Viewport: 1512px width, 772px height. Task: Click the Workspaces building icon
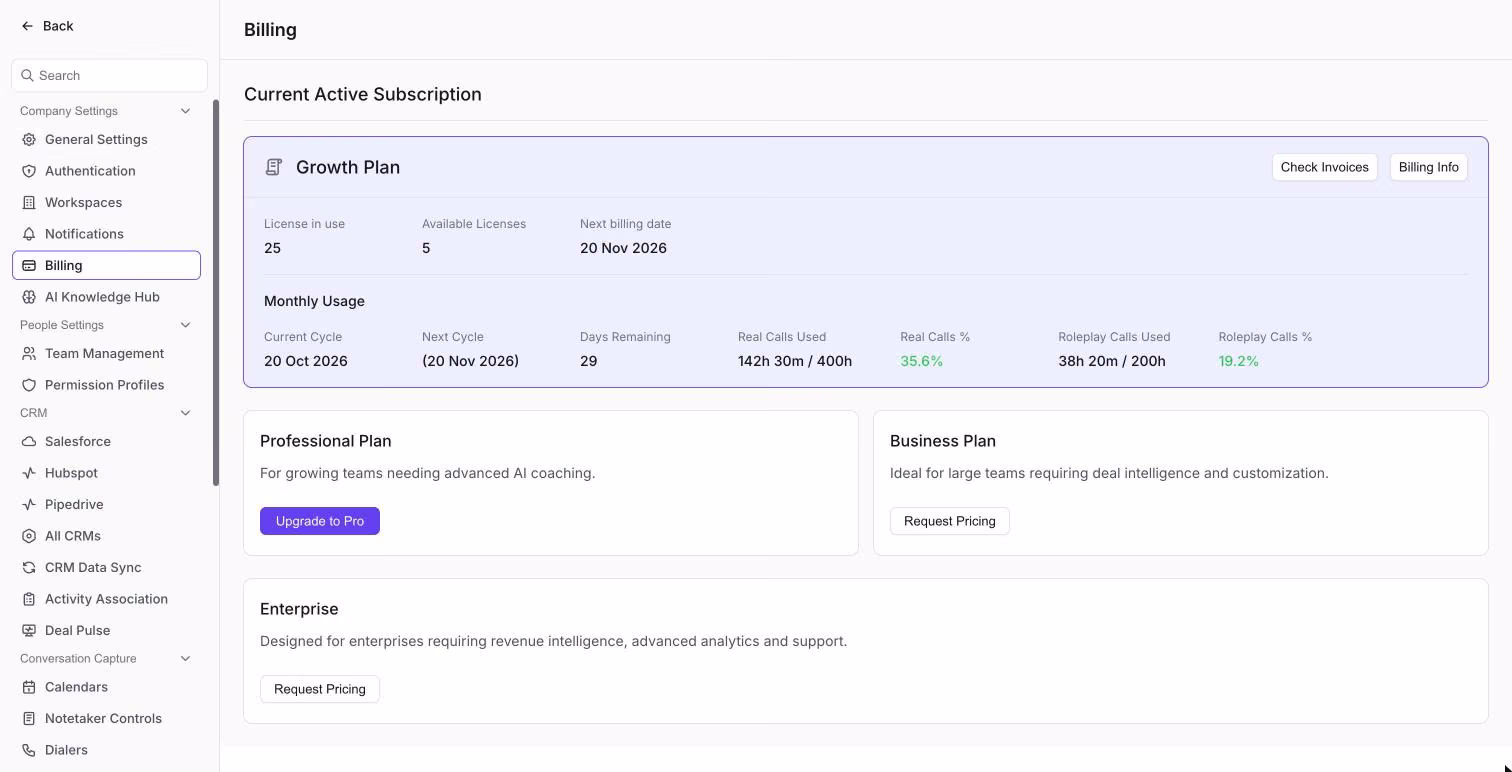tap(29, 203)
